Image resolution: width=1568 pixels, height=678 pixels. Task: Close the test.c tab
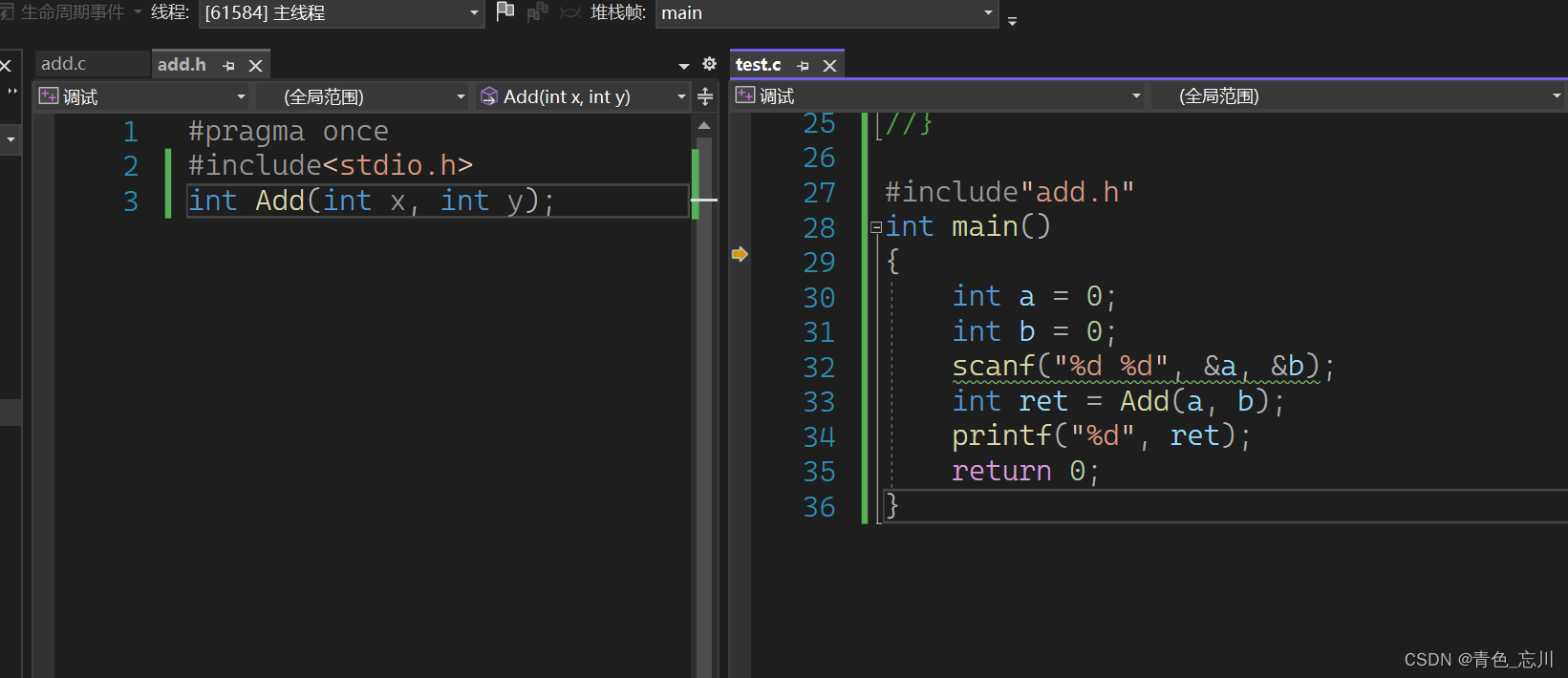click(829, 66)
